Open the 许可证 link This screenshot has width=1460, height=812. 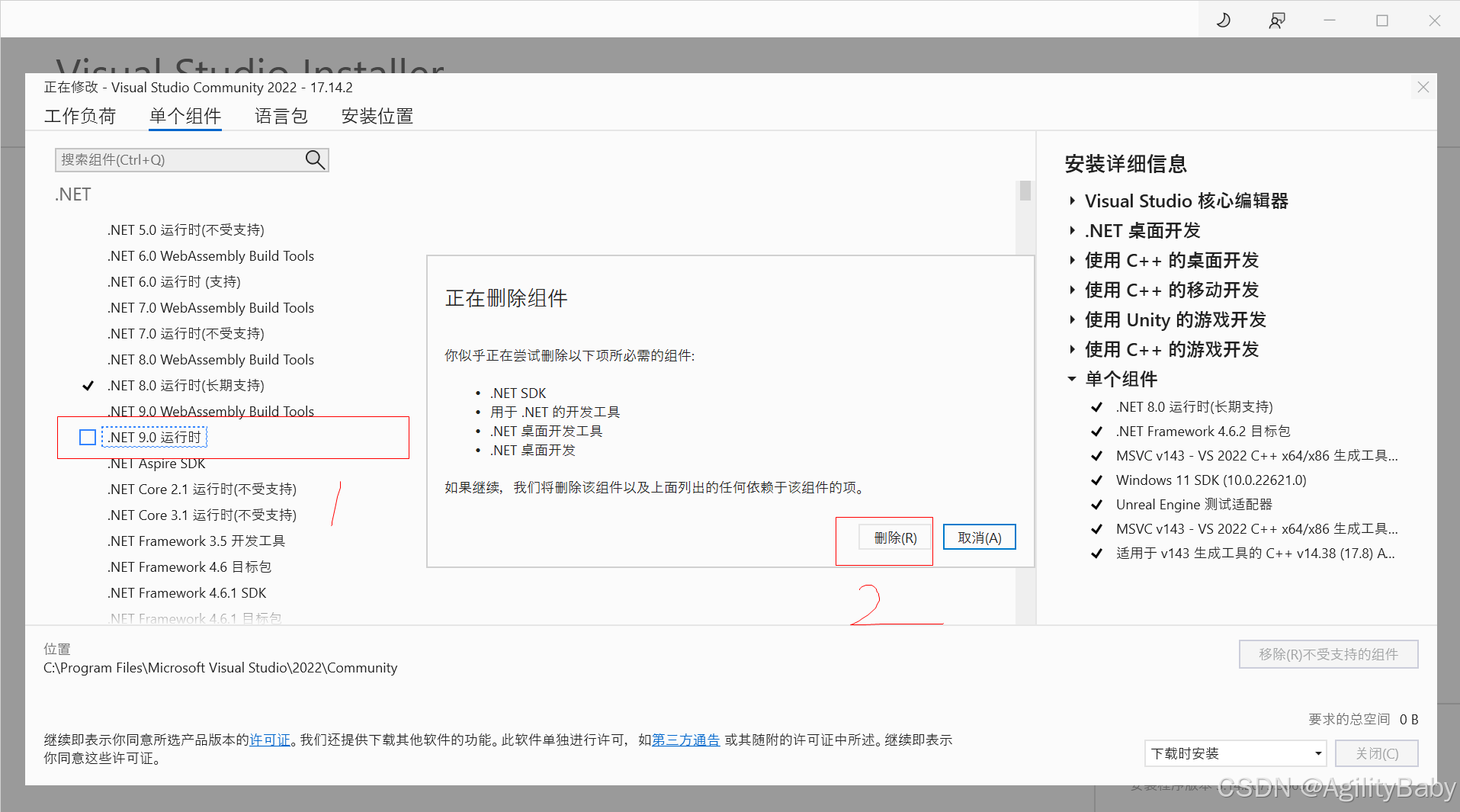click(270, 740)
